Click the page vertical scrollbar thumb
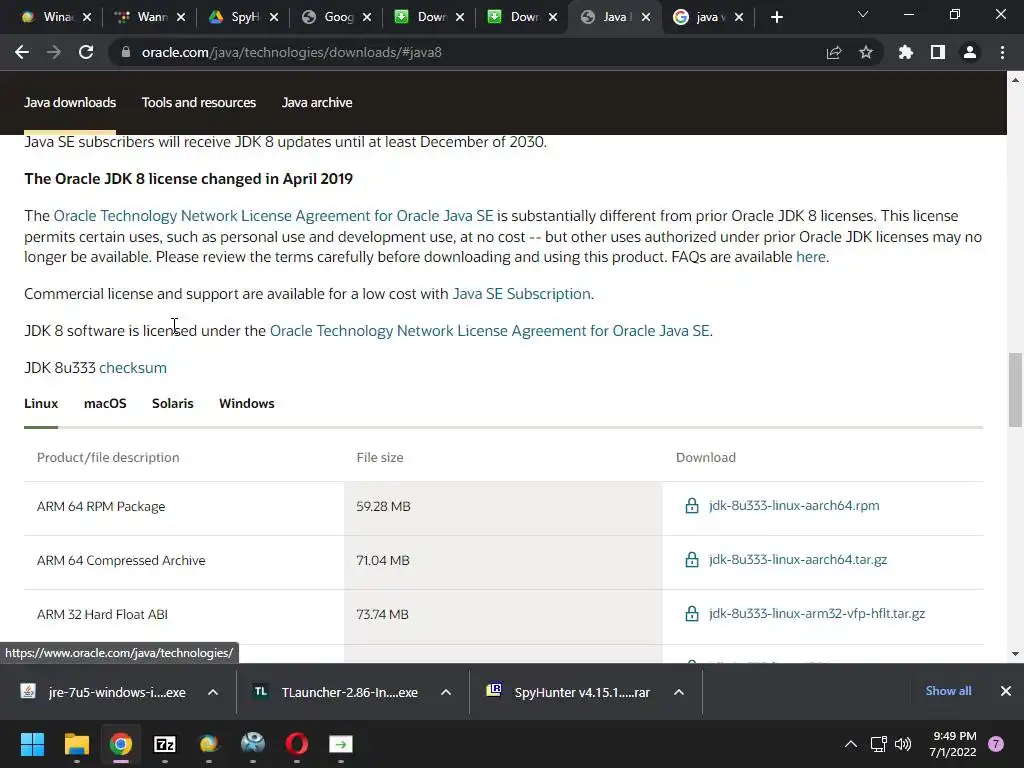 (1015, 390)
